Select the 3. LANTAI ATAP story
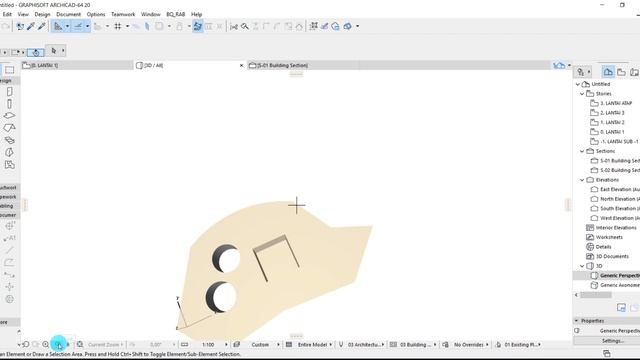The width and height of the screenshot is (640, 360). point(616,103)
